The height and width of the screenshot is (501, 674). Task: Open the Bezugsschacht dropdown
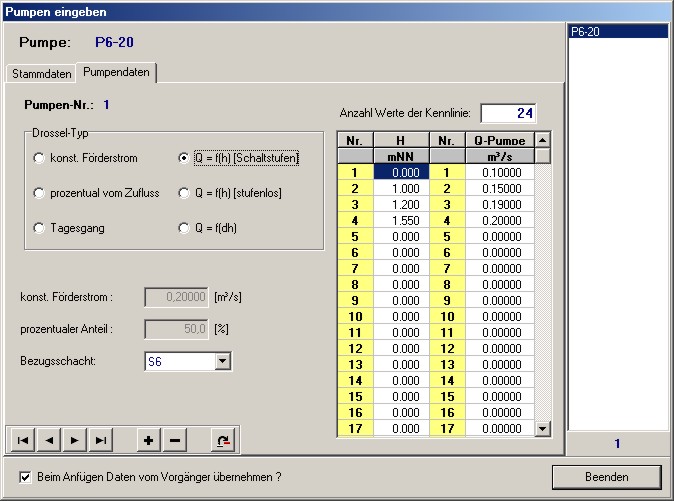click(223, 361)
